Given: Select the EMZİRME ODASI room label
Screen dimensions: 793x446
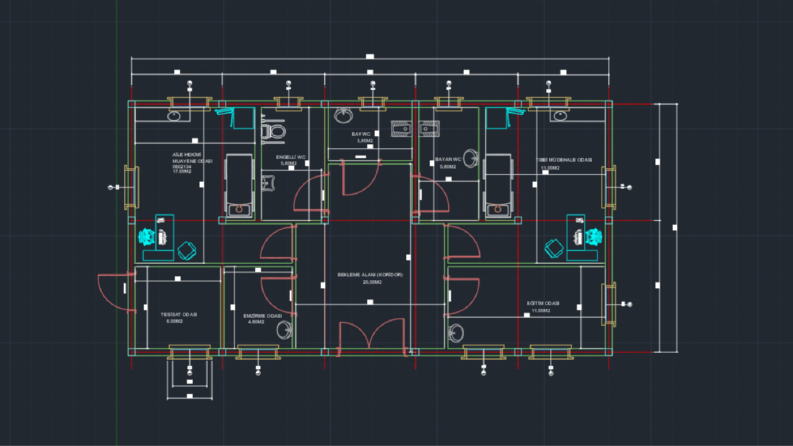Looking at the screenshot, I should coord(262,316).
